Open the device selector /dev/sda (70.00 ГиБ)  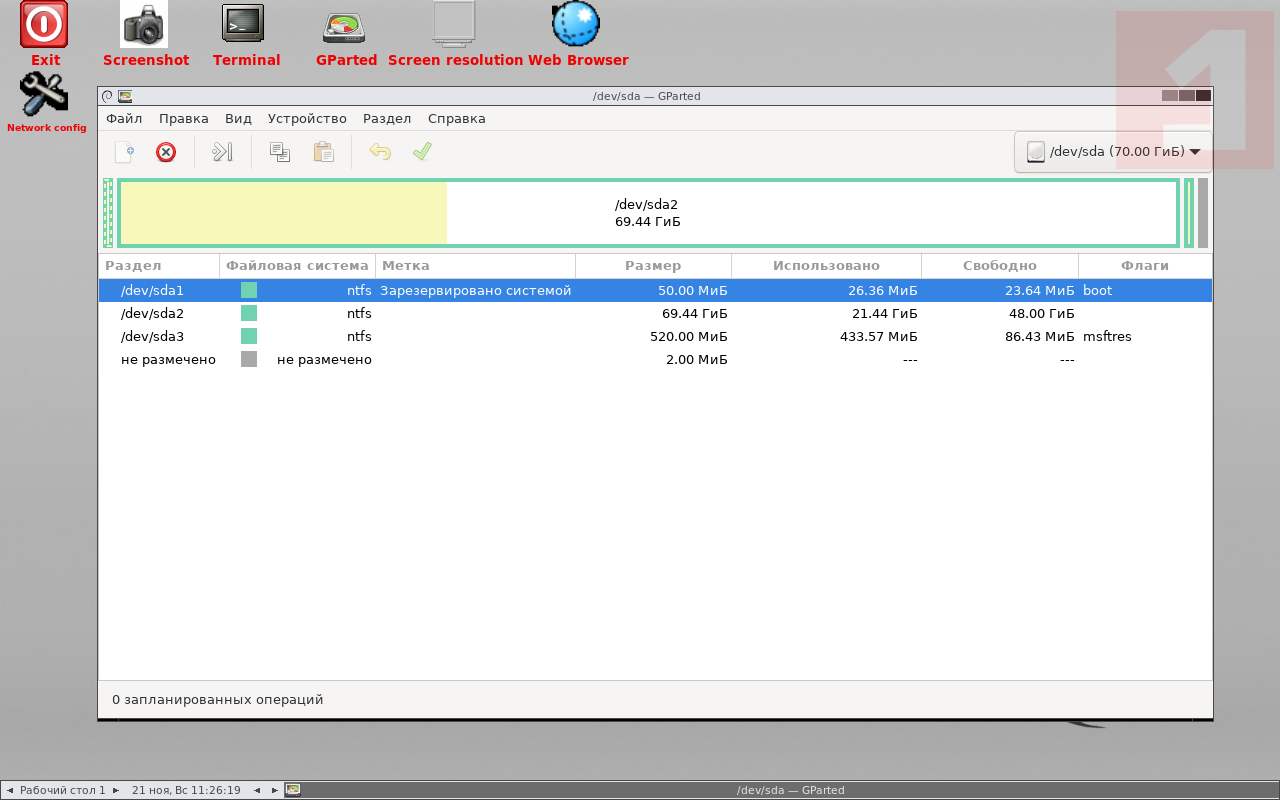coord(1113,152)
